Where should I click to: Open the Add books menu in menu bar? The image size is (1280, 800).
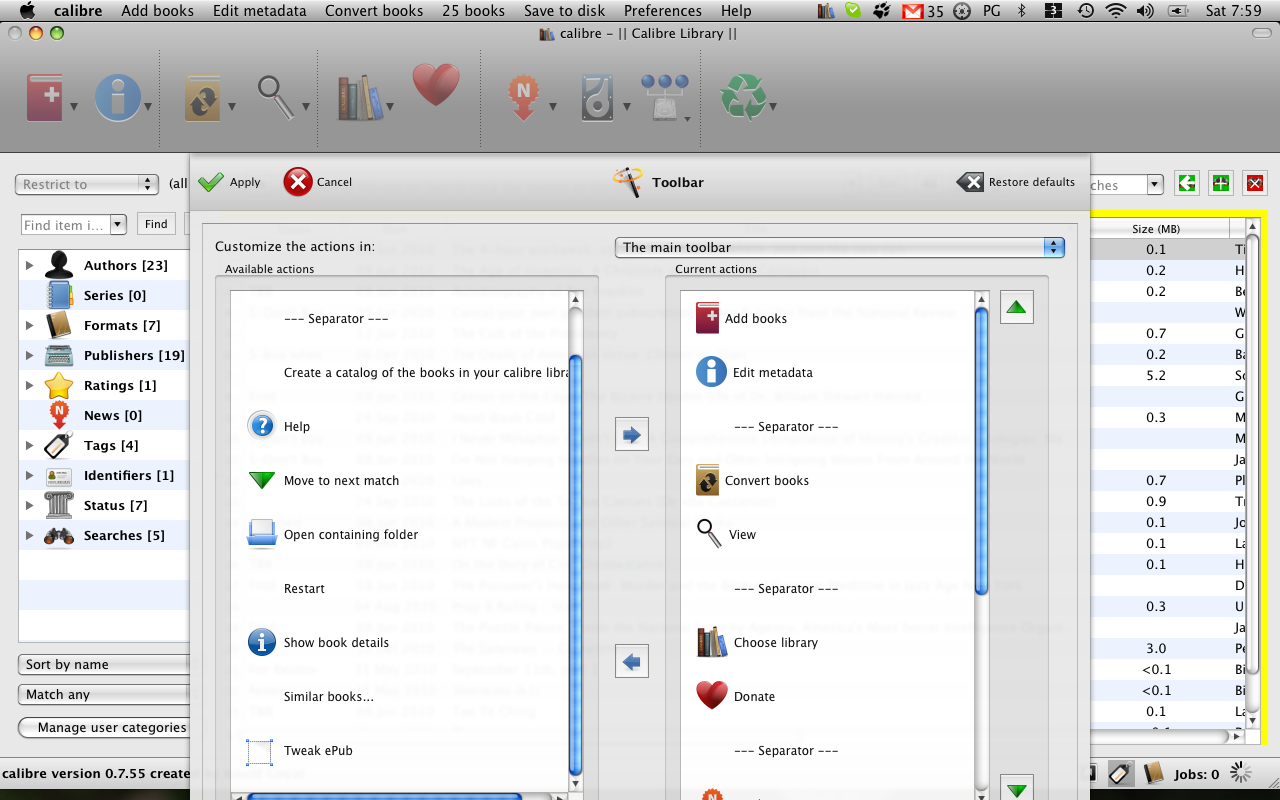click(157, 11)
